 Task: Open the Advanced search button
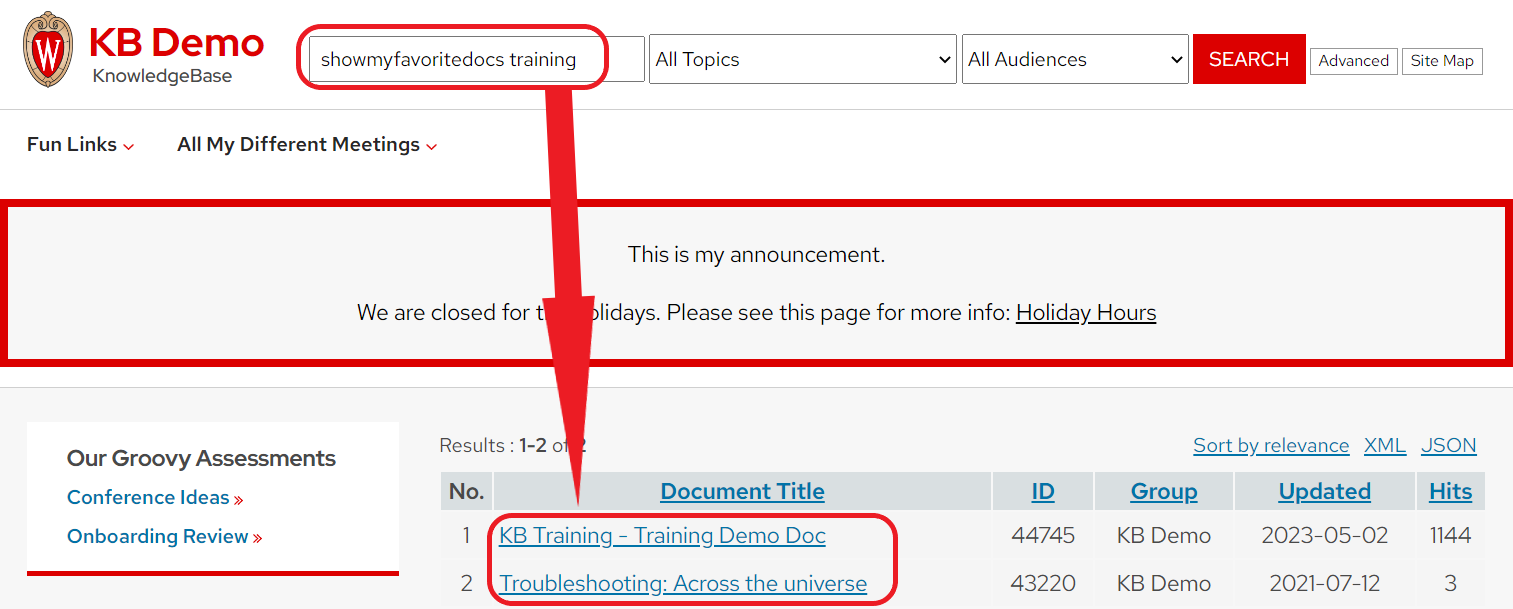[x=1353, y=61]
